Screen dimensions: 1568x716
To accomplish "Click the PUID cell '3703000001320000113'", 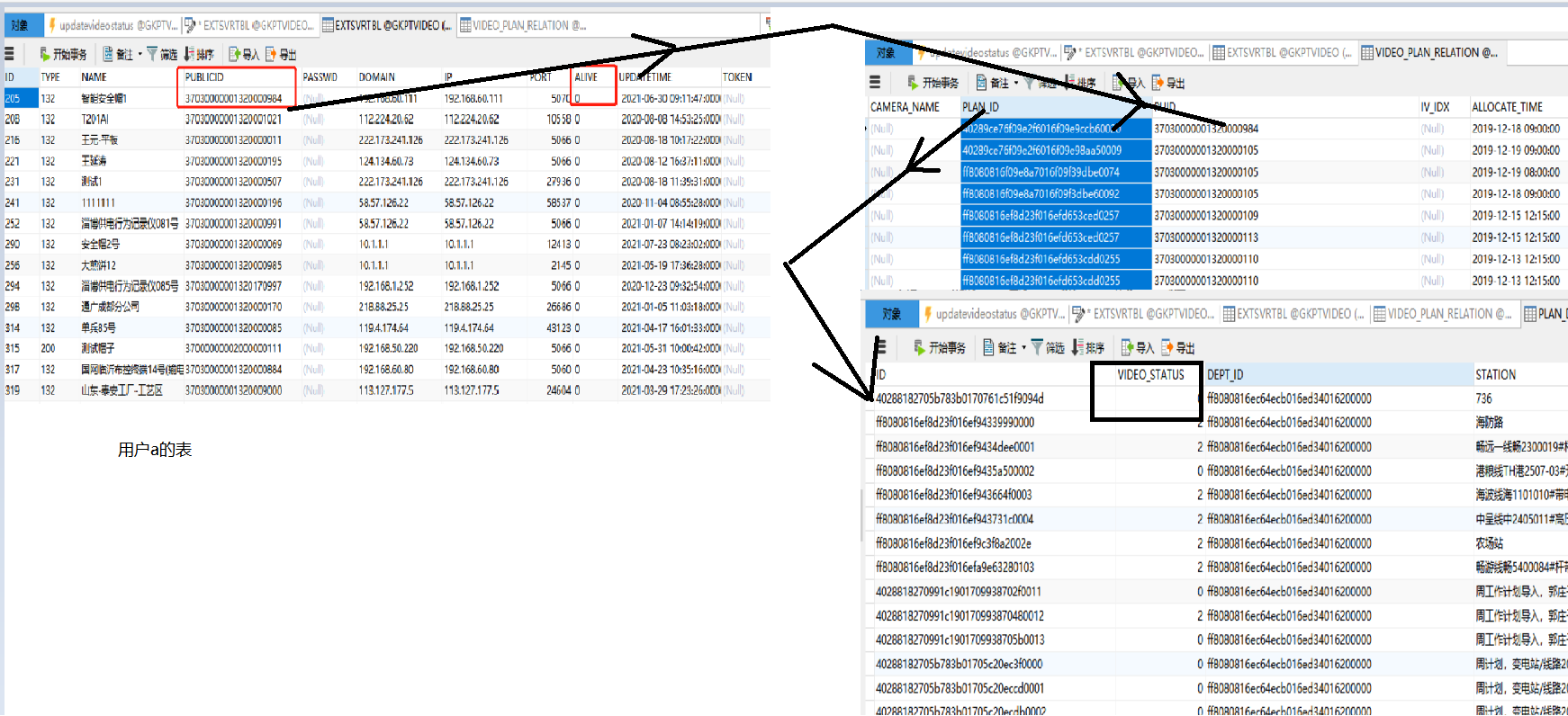I will [1206, 237].
